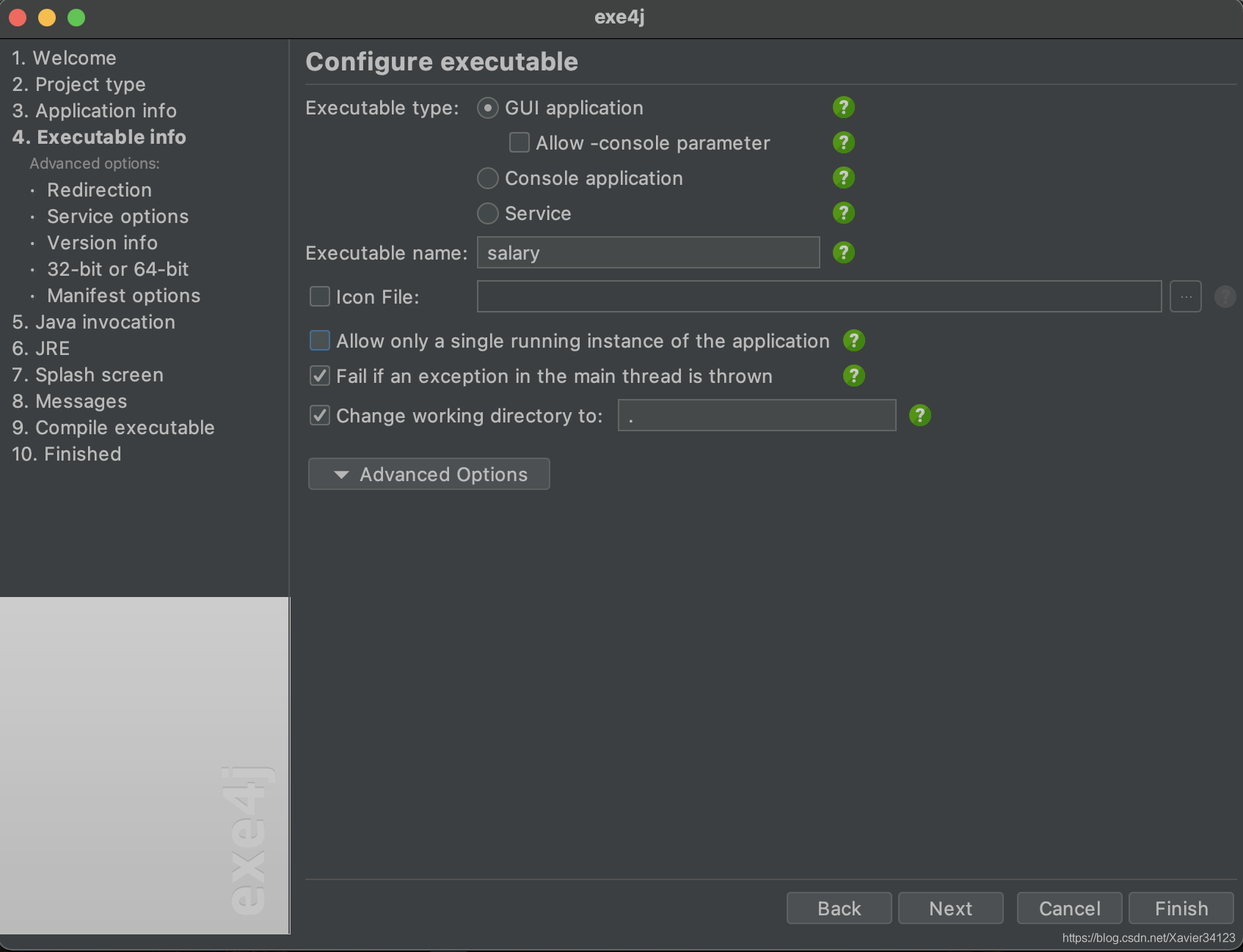Go to step 7. Splash screen
Screen dimensions: 1243x952
(x=88, y=375)
